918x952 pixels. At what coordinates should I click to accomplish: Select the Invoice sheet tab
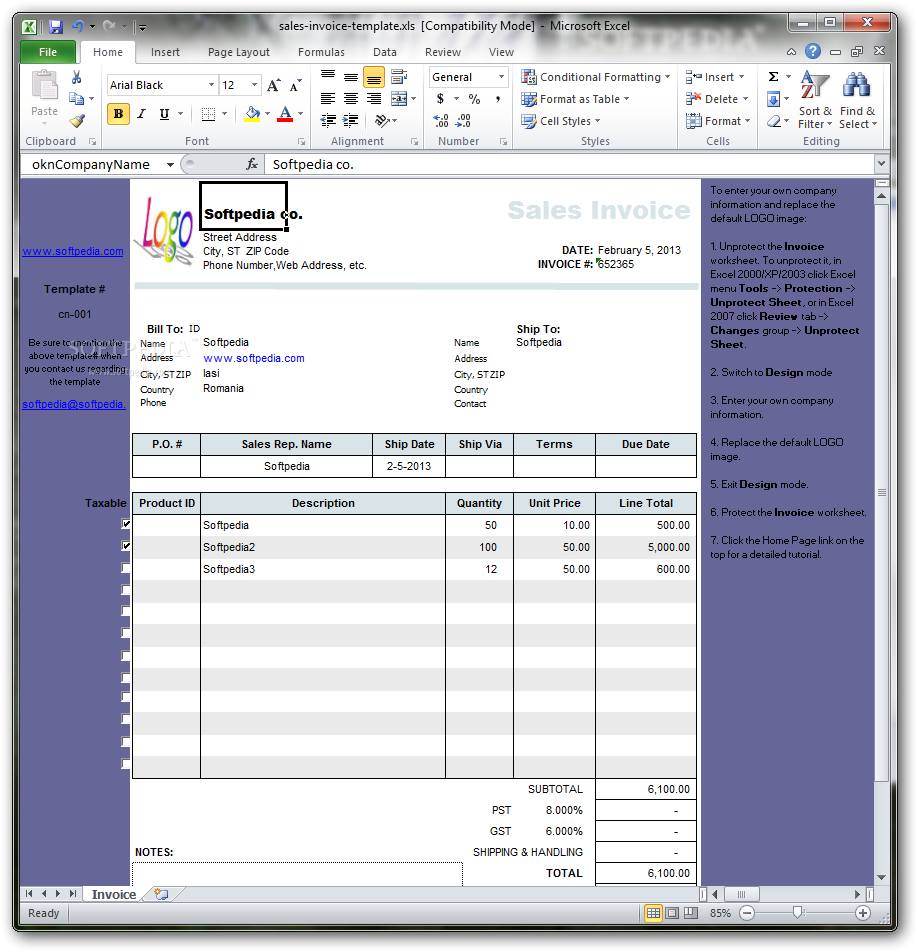coord(114,894)
